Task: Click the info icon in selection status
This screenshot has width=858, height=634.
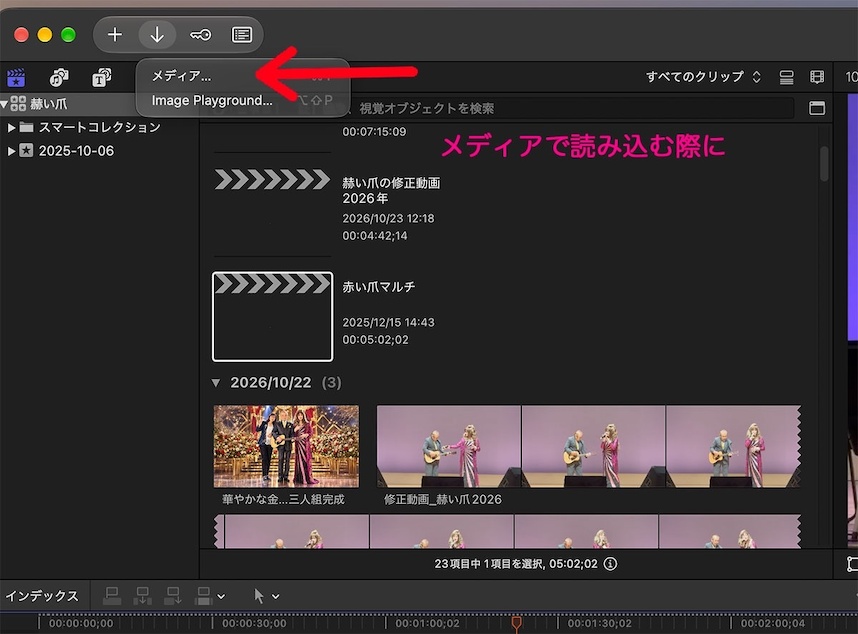Action: point(610,564)
